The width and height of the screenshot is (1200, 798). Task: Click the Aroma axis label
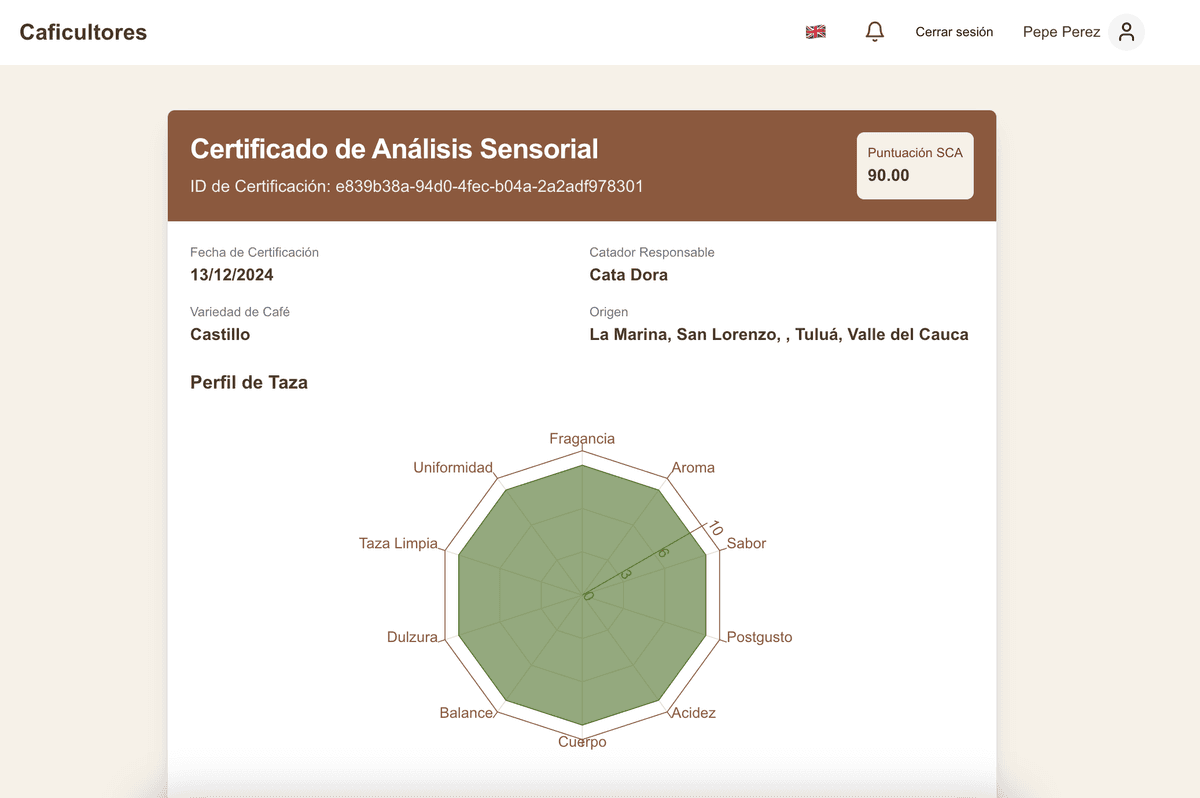[x=692, y=468]
